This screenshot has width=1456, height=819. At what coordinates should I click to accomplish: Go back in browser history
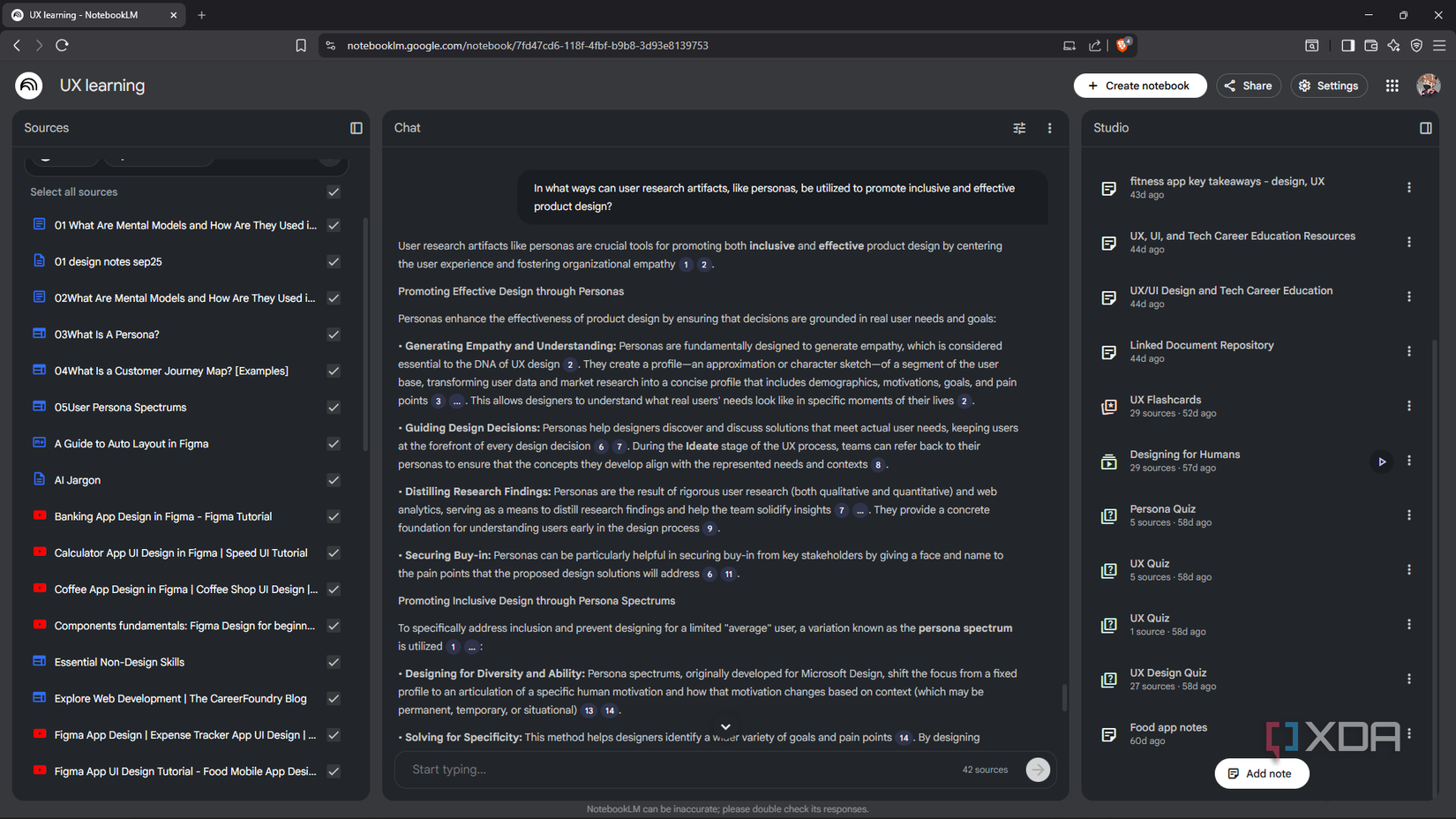coord(17,45)
